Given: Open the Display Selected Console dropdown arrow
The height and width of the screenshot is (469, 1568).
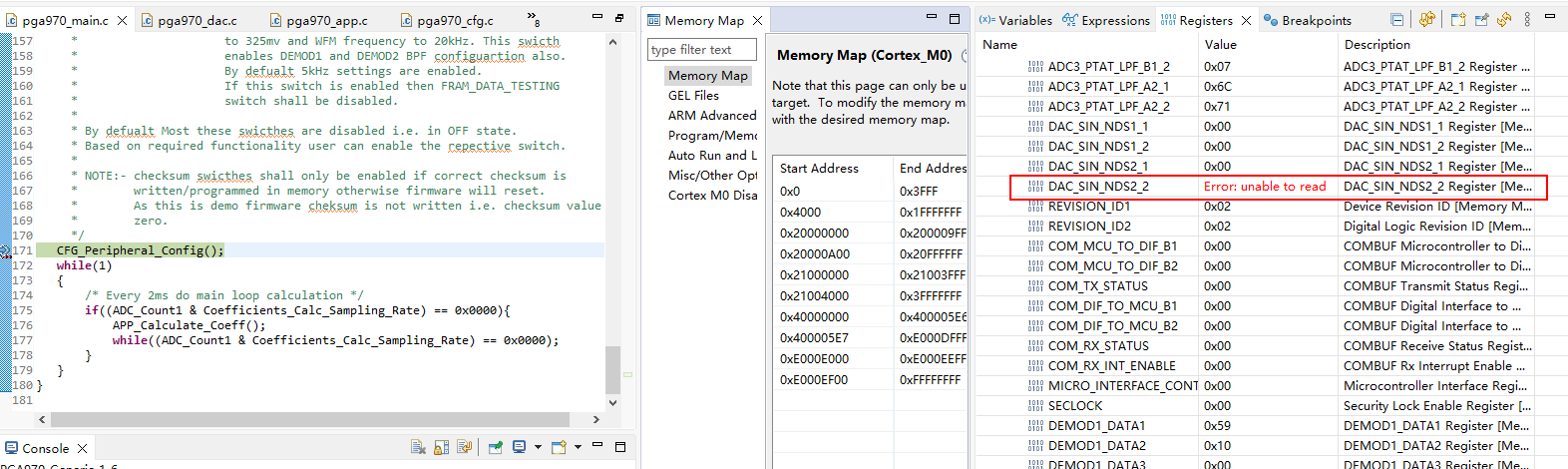Looking at the screenshot, I should 538,447.
